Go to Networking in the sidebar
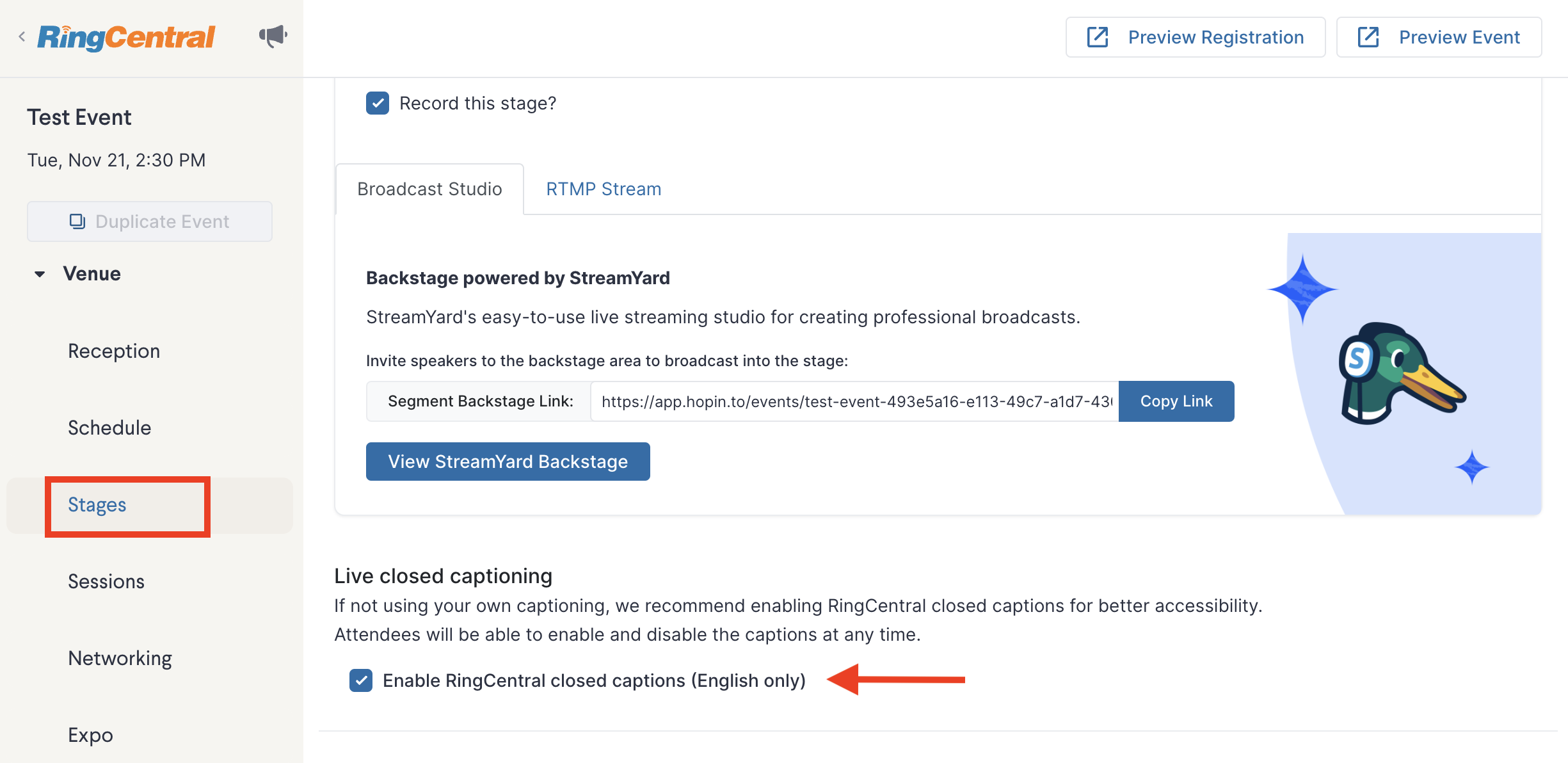Screen dimensions: 1568x763 pos(120,658)
